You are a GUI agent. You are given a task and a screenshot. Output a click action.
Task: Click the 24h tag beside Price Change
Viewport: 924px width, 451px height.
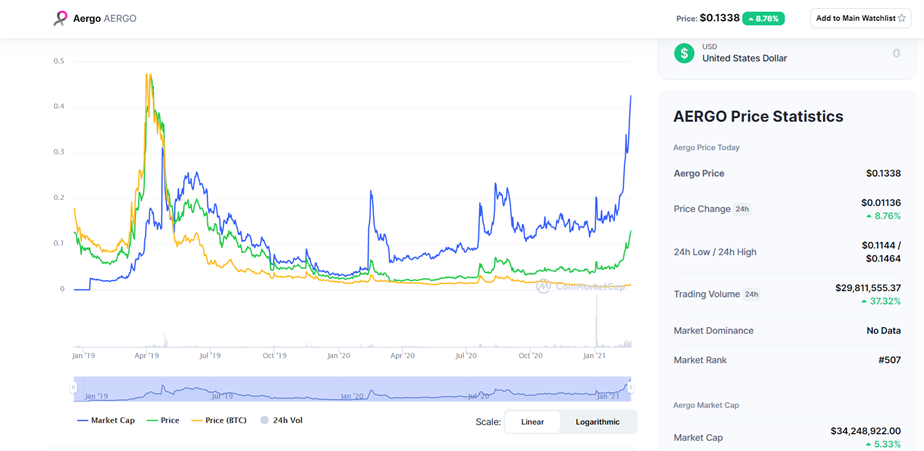[741, 209]
